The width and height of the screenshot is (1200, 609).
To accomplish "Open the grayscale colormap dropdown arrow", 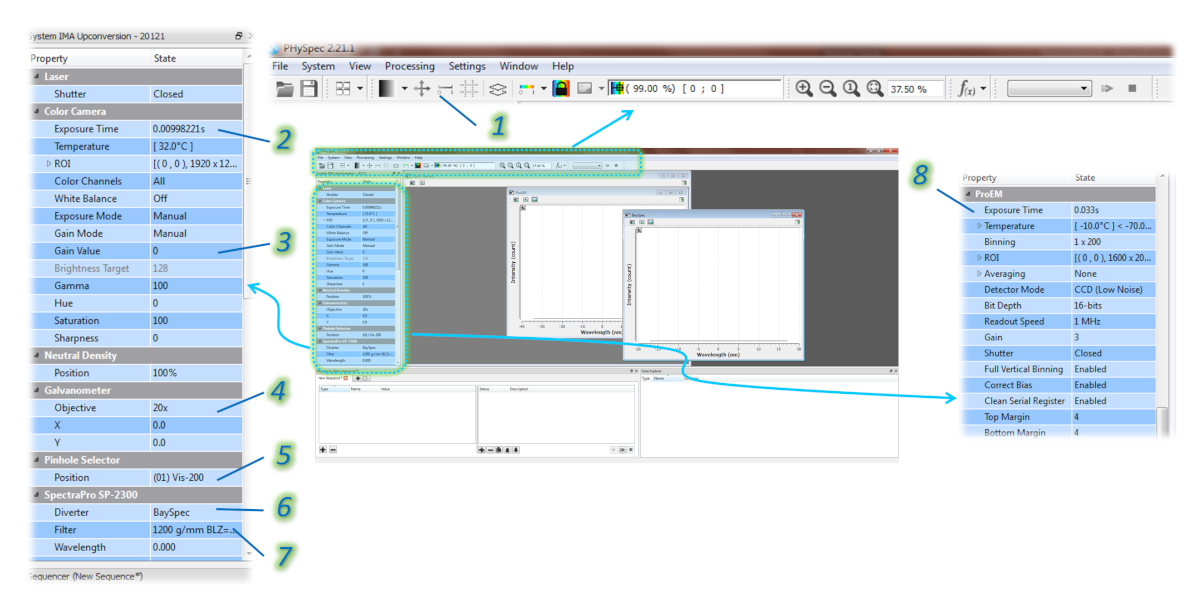I will 405,89.
